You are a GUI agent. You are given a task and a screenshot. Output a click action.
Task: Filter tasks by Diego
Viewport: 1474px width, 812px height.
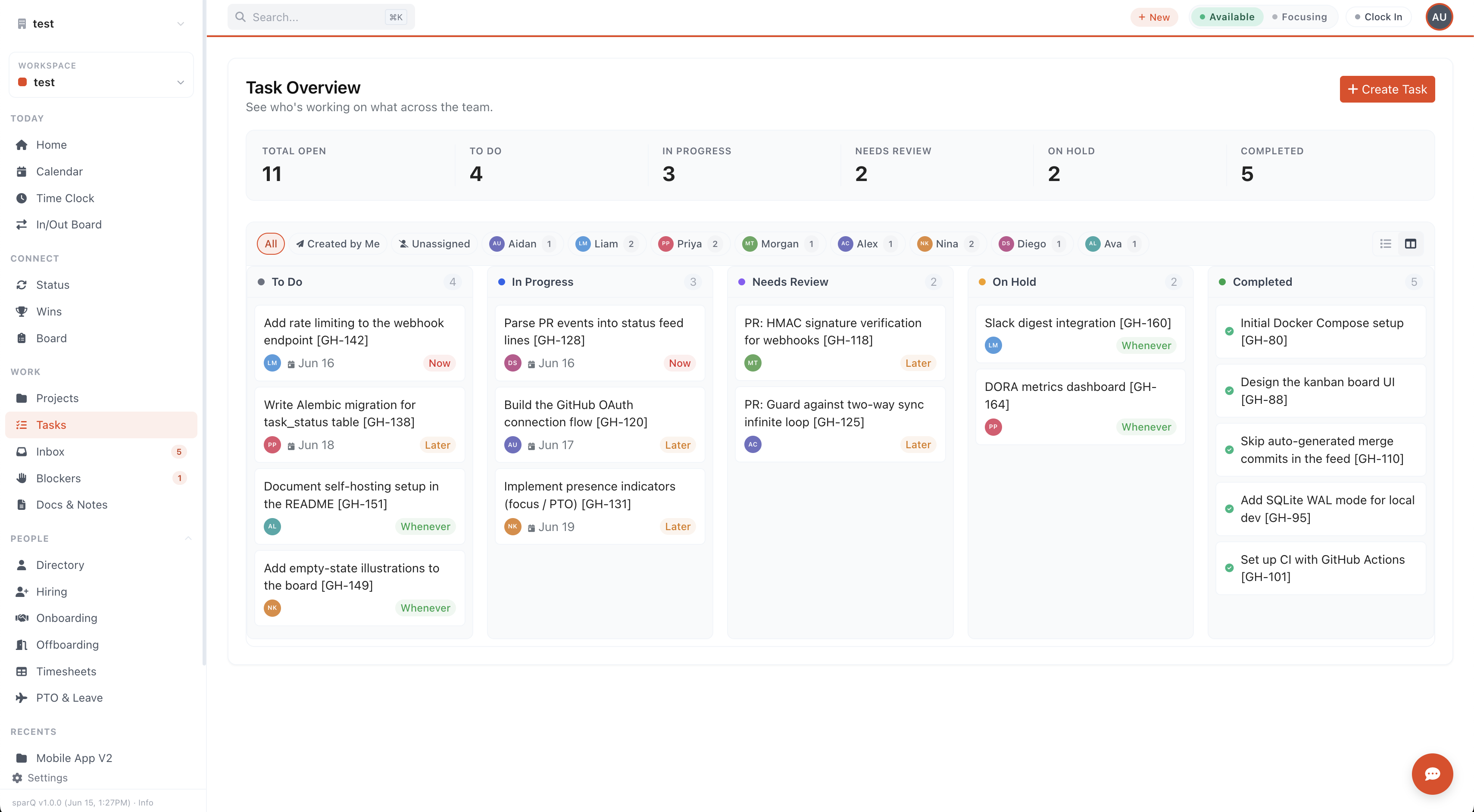pyautogui.click(x=1032, y=244)
